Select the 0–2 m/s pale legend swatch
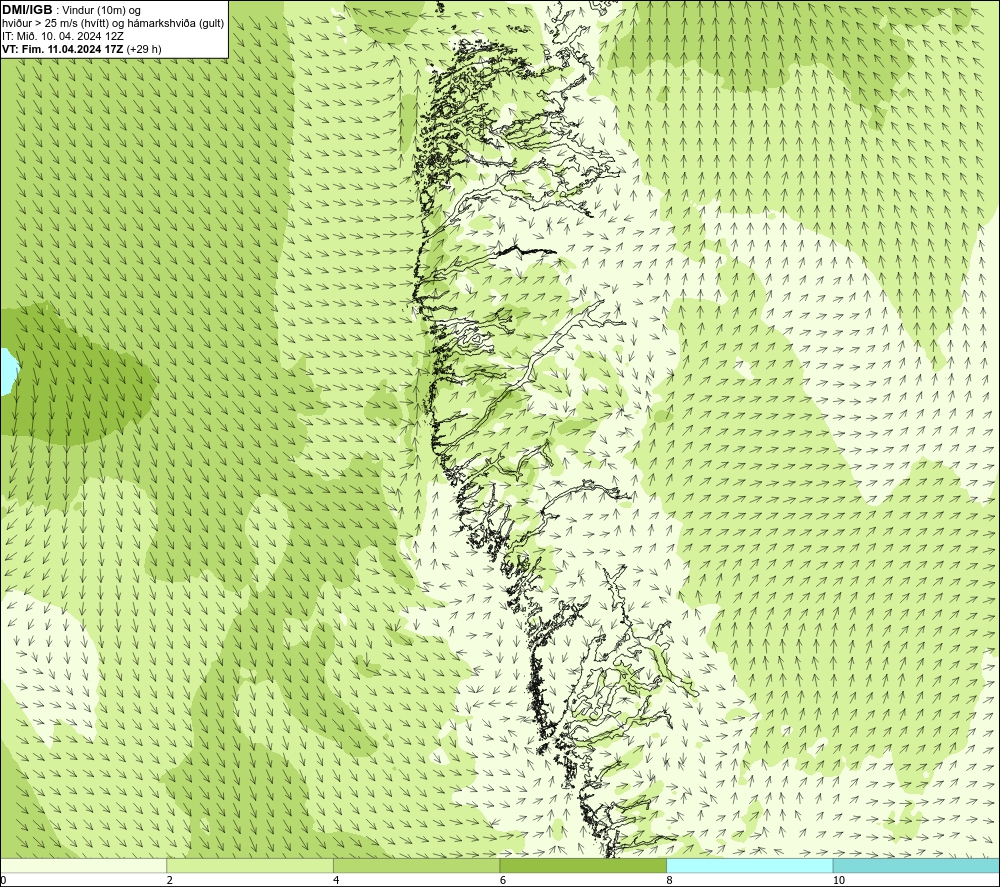Screen dimensions: 1000x887 pos(84,865)
